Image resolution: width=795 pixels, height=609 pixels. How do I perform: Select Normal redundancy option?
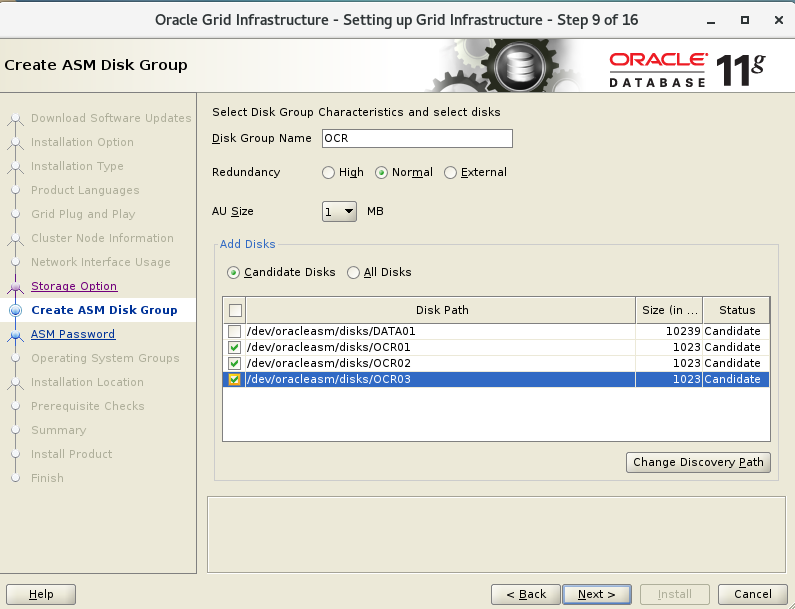[x=381, y=172]
